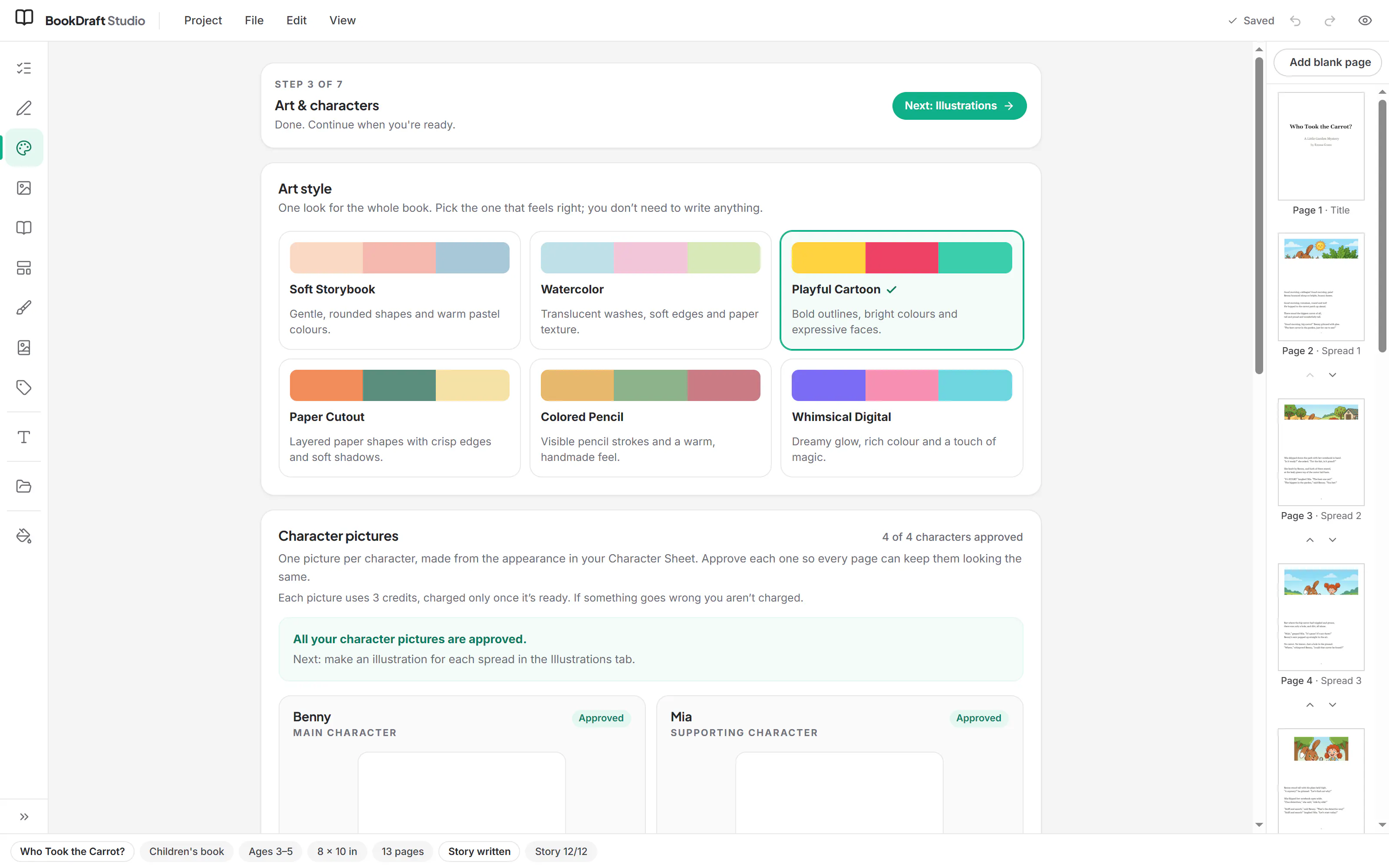Open the Project menu
The width and height of the screenshot is (1389, 868).
(203, 21)
